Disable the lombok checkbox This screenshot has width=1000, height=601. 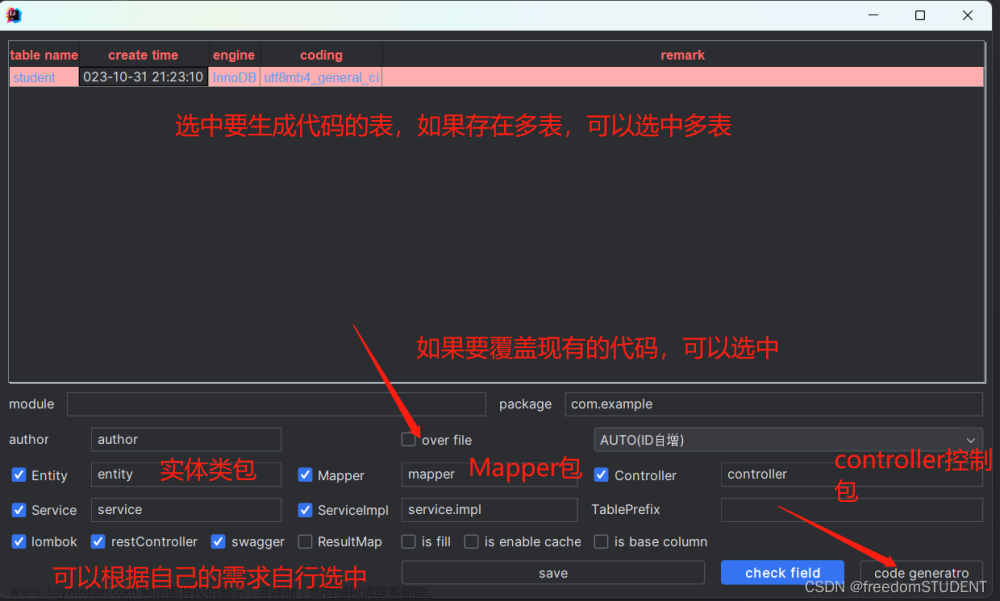(x=19, y=542)
